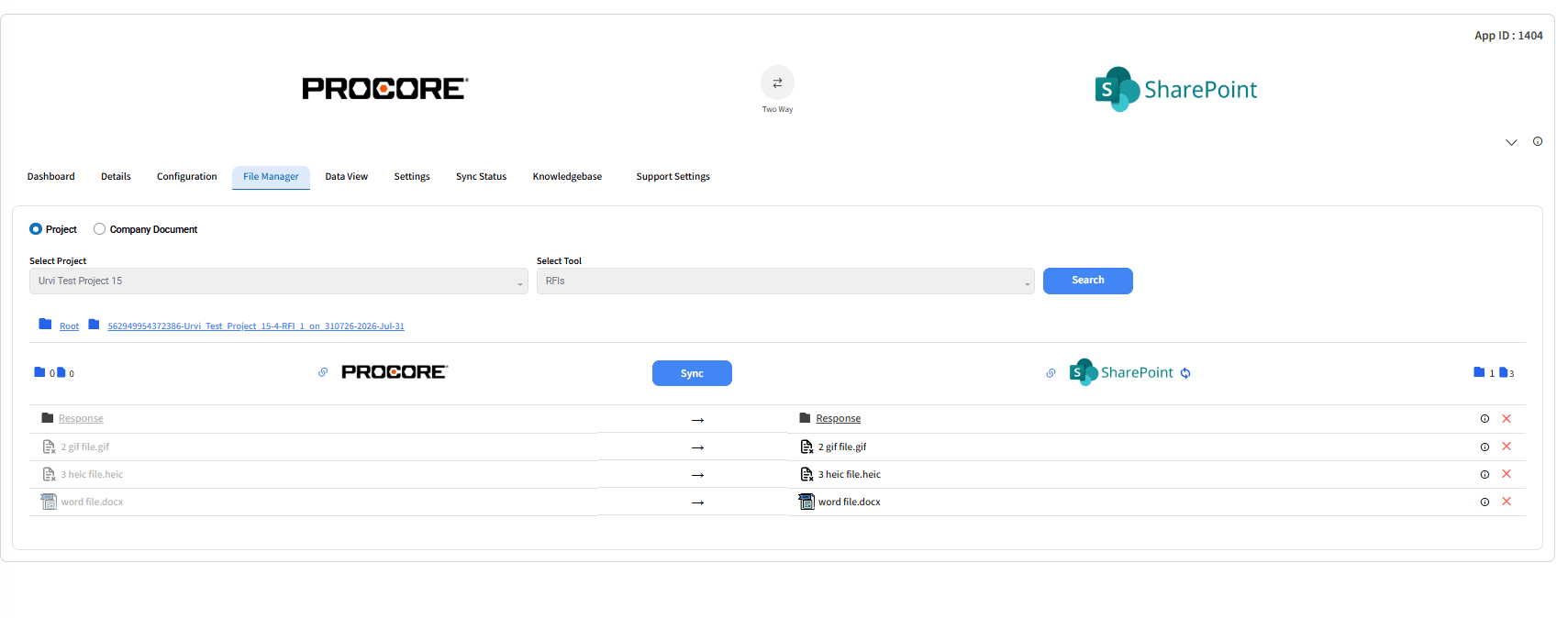This screenshot has width=1568, height=618.
Task: Open the Select Project dropdown
Action: click(279, 281)
